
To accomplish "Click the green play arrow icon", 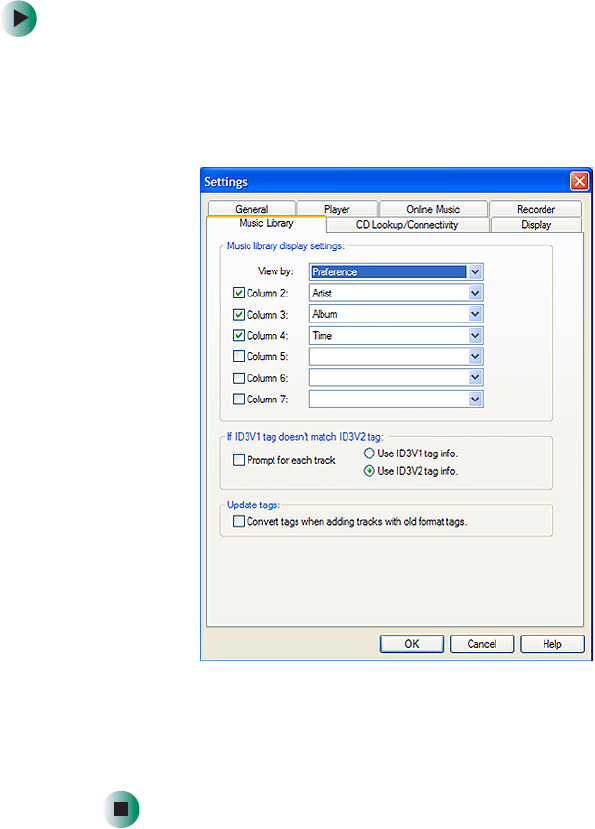I will tap(19, 19).
